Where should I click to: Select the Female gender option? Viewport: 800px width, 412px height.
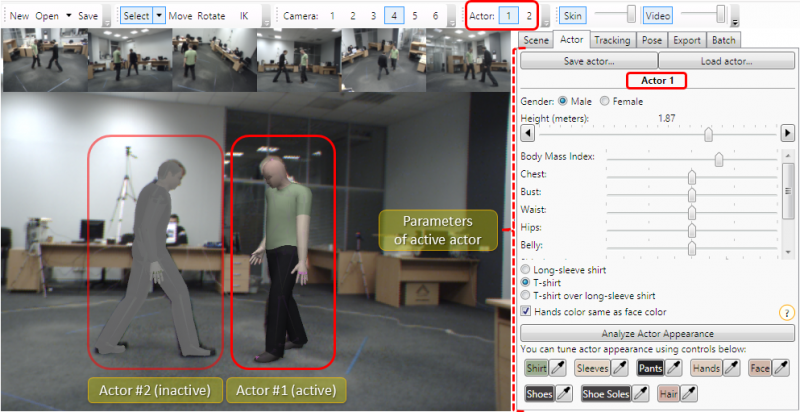[x=605, y=101]
